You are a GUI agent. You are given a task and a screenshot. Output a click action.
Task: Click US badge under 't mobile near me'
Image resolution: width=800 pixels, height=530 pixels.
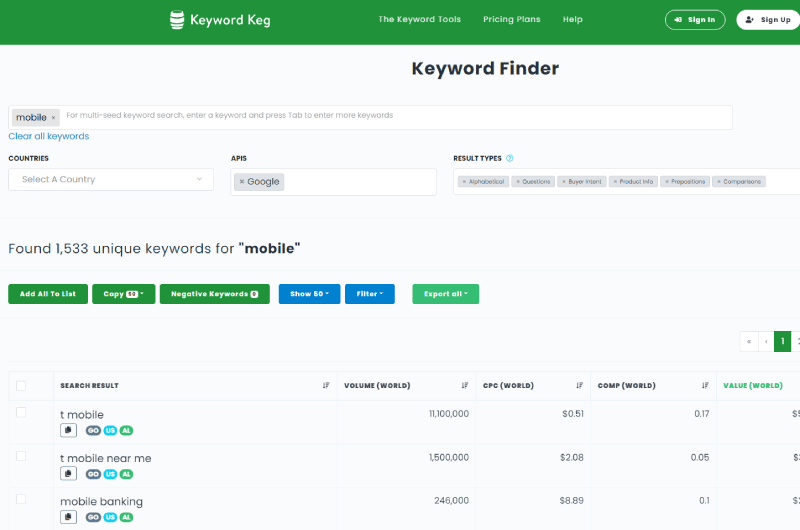click(110, 474)
